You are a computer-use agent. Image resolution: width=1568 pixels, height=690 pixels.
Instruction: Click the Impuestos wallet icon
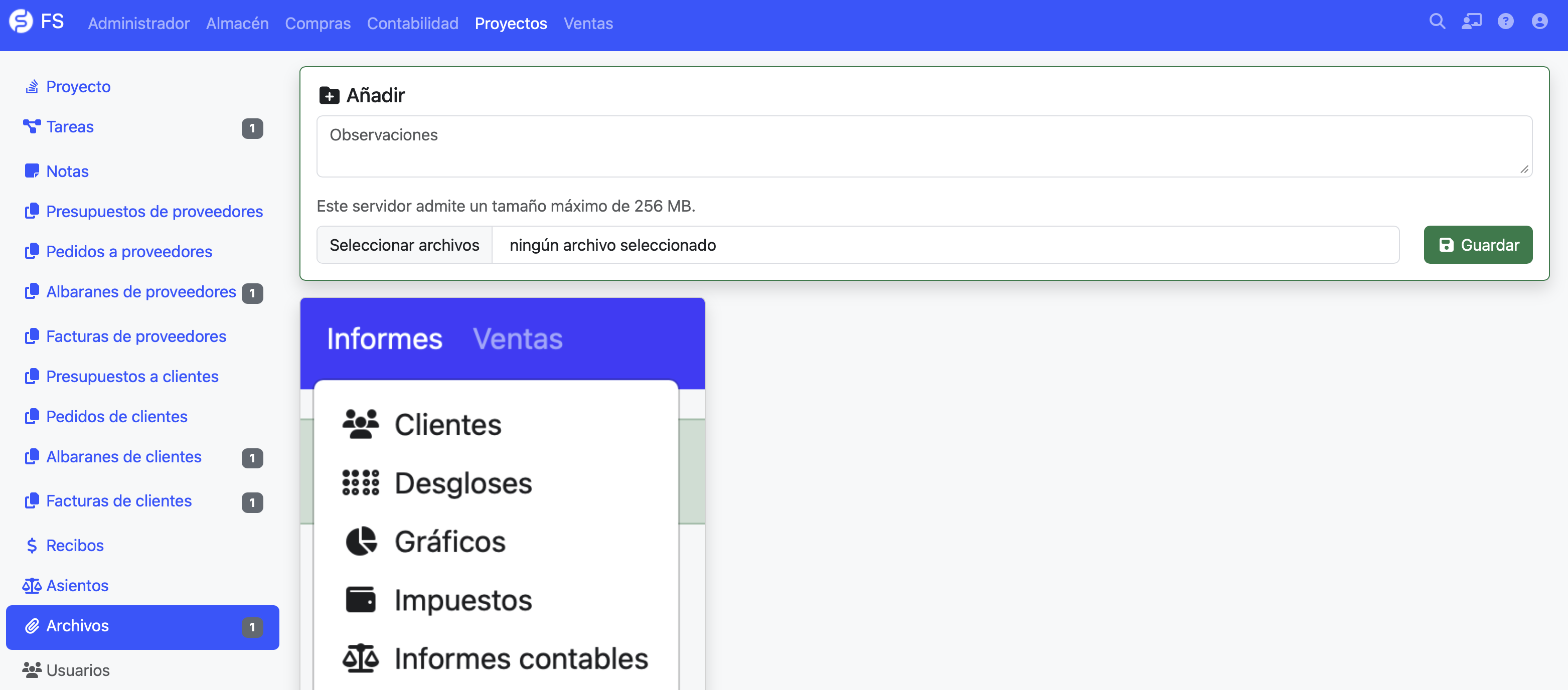(361, 599)
